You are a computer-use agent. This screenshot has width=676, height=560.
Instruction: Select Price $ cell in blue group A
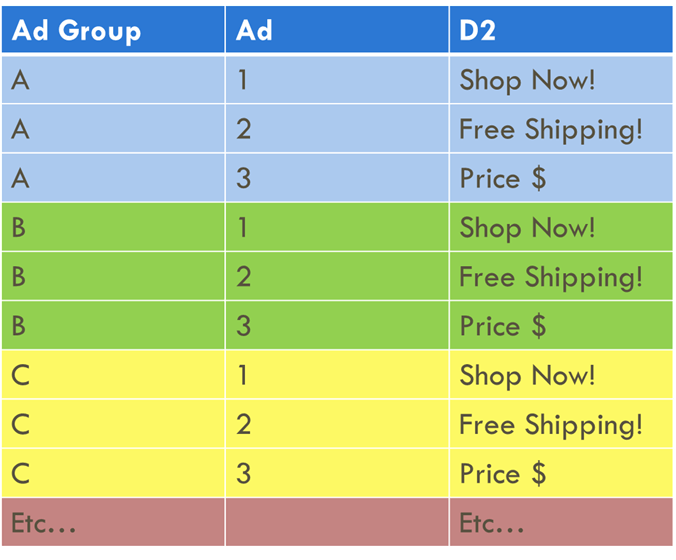coord(502,178)
